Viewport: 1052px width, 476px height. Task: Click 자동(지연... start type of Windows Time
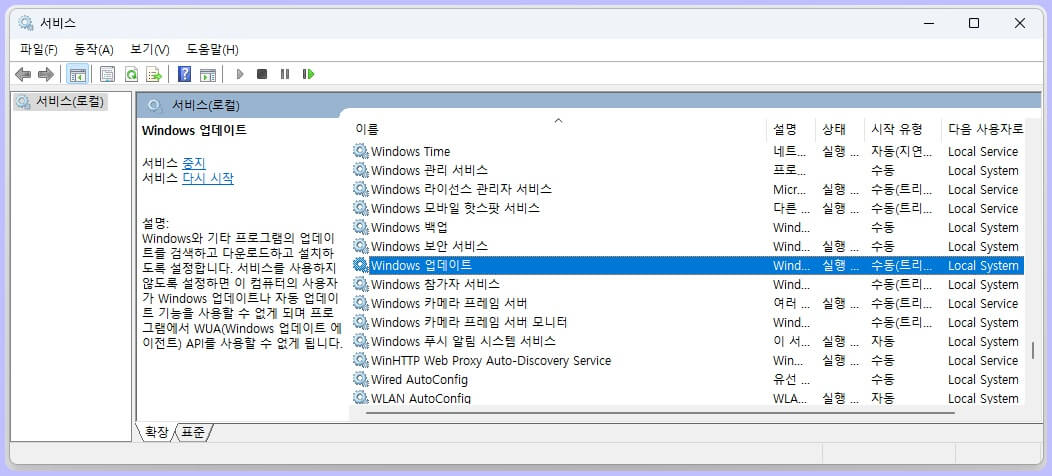tap(901, 152)
